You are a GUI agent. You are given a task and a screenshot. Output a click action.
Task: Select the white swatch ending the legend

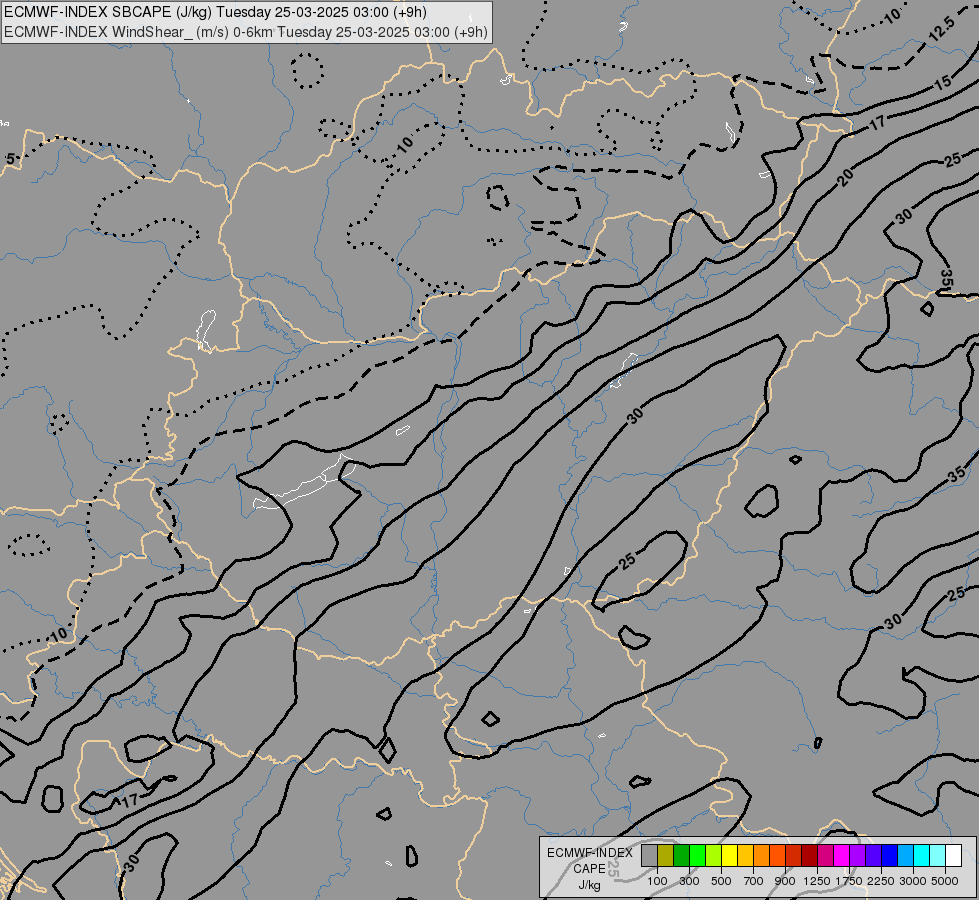[x=954, y=856]
